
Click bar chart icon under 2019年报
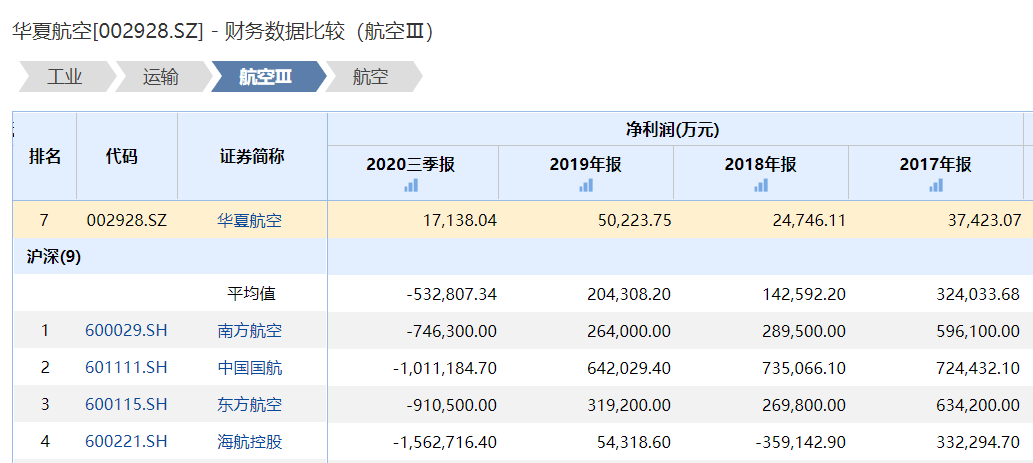point(586,185)
